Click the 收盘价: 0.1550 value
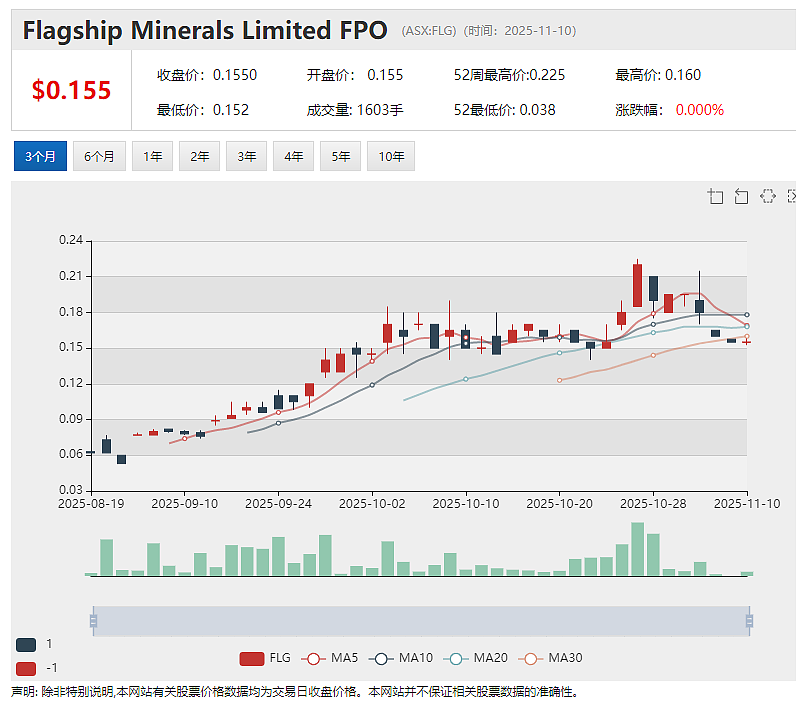 [x=207, y=75]
